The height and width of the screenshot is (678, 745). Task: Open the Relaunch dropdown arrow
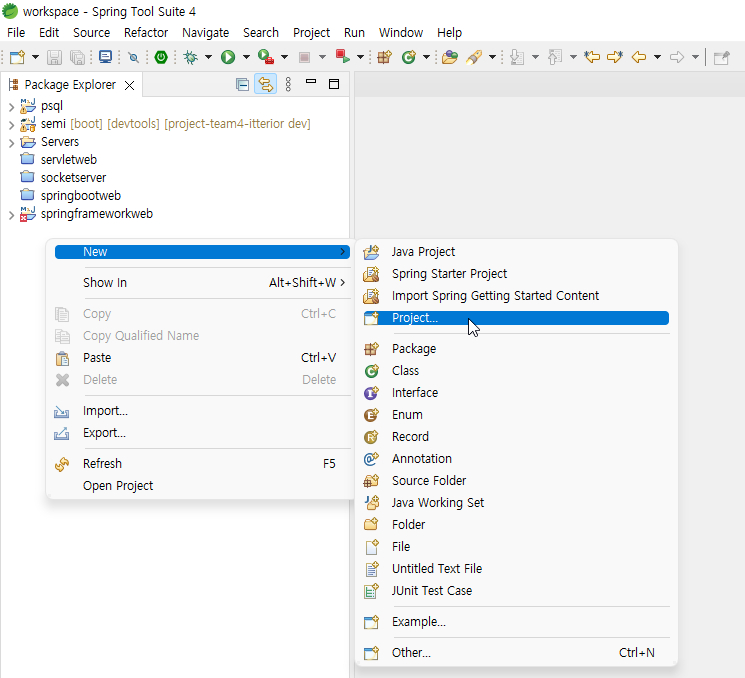pyautogui.click(x=361, y=57)
